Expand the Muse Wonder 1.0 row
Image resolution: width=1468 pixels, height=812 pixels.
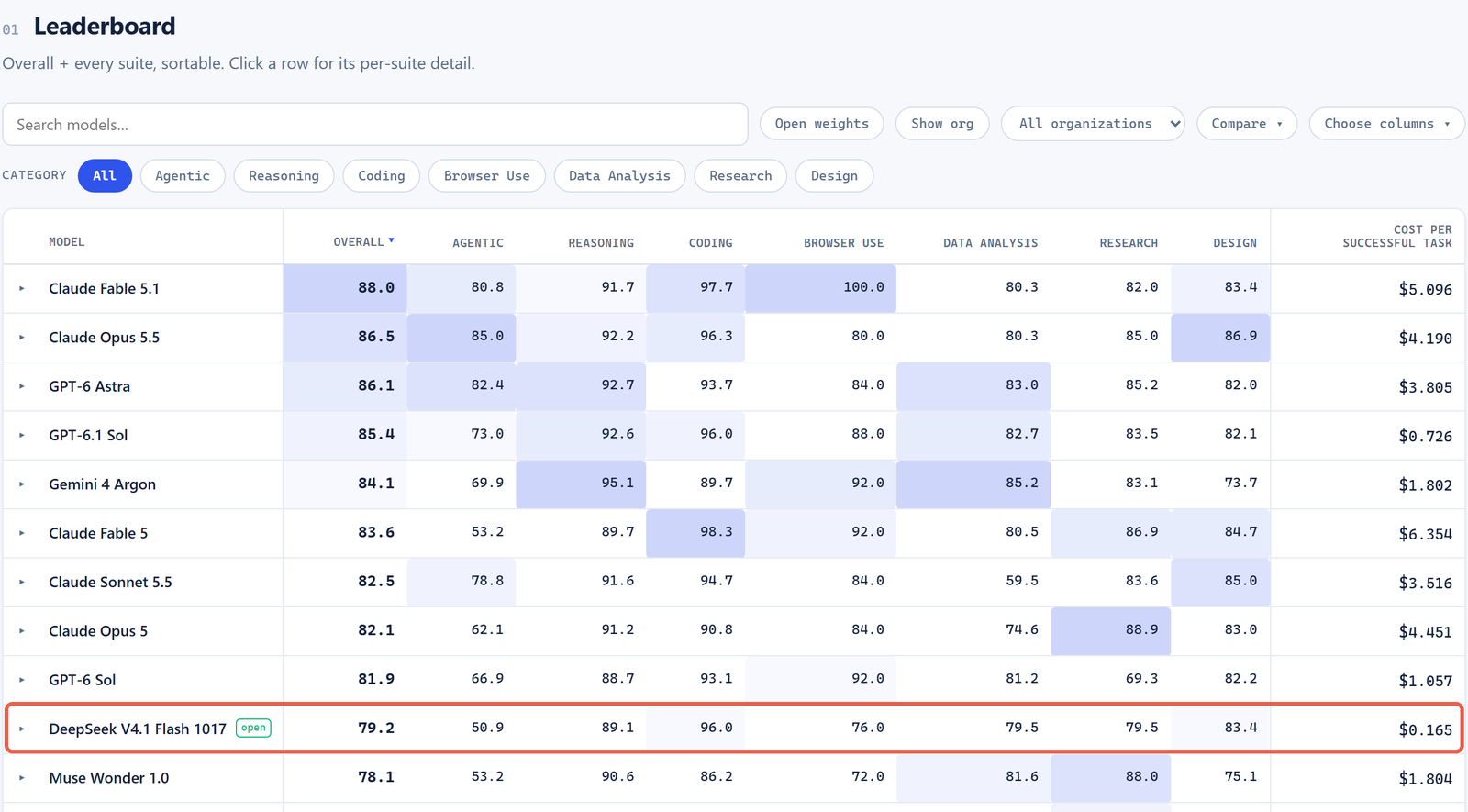[x=22, y=778]
